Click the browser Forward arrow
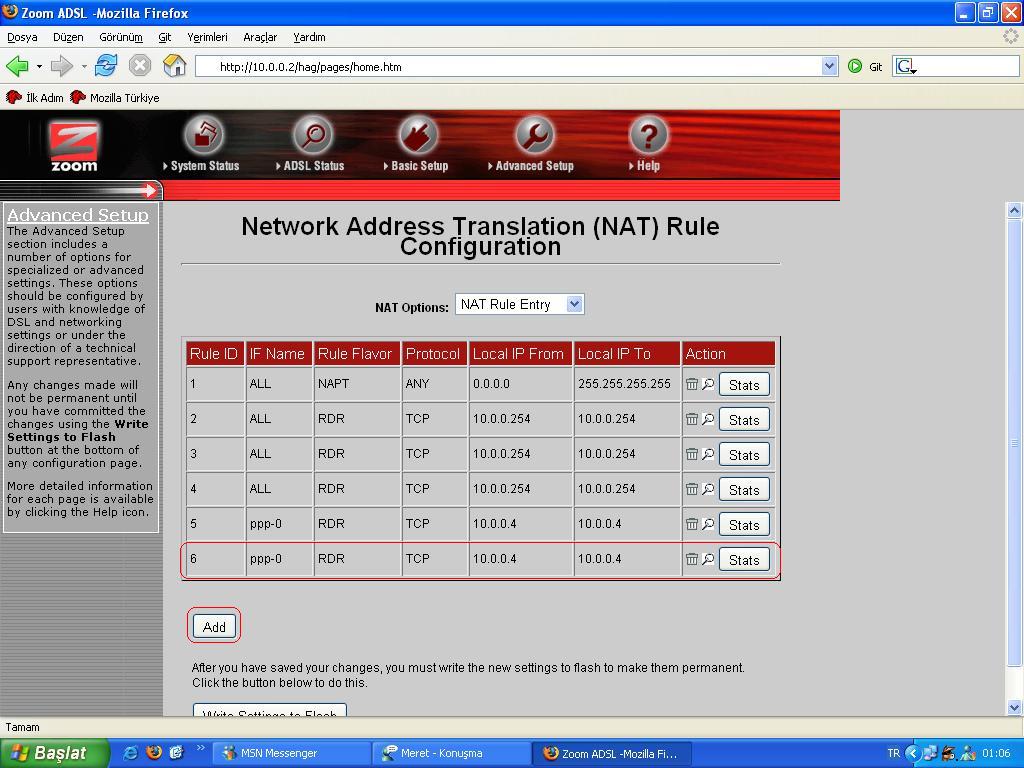Screen dimensions: 1024x768 (x=62, y=66)
